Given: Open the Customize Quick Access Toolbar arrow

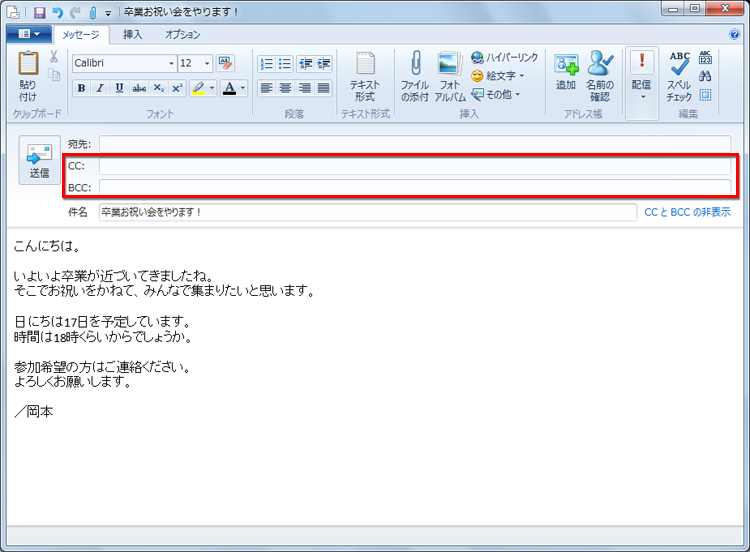Looking at the screenshot, I should [x=108, y=13].
